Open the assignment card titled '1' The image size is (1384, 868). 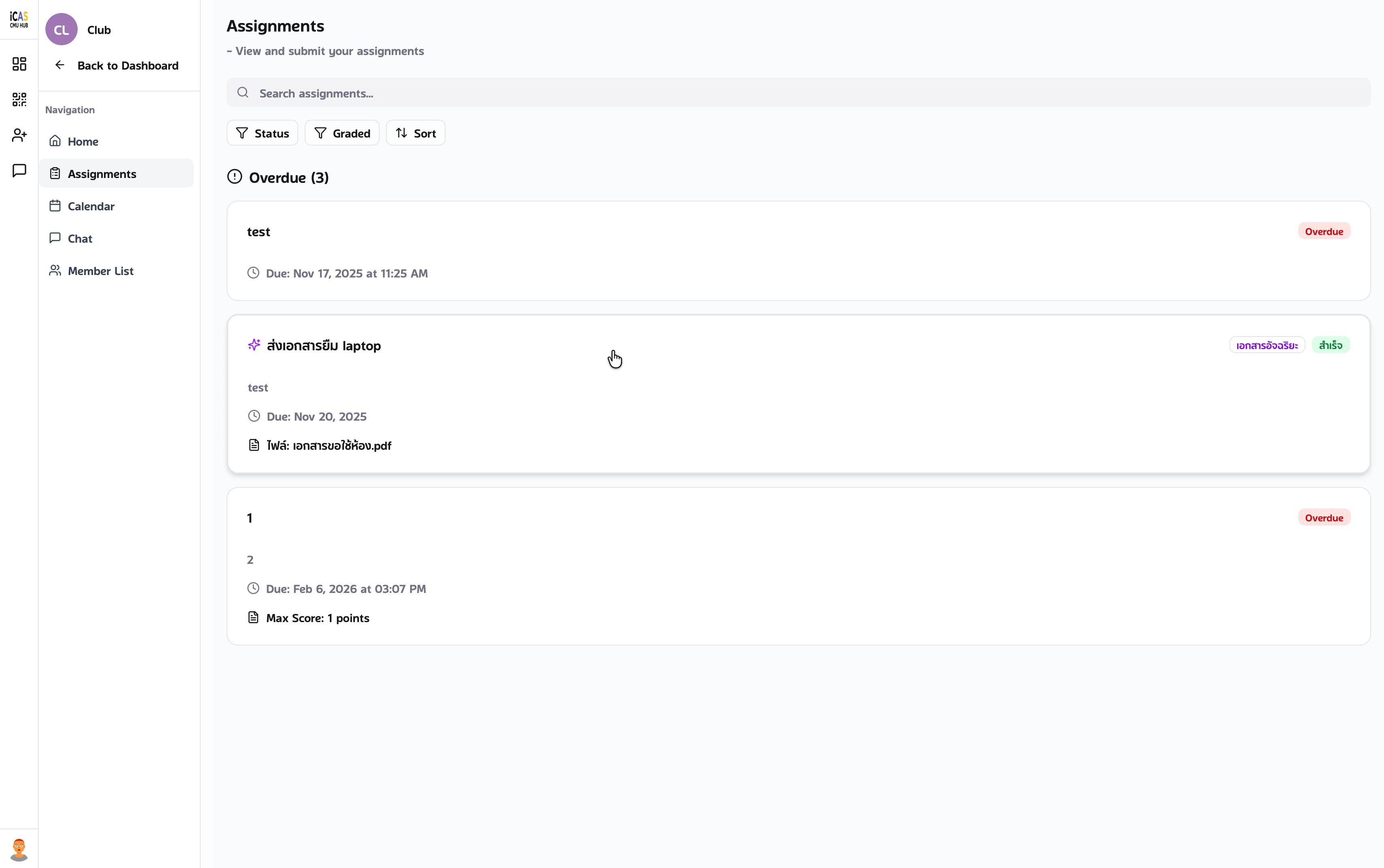pos(798,566)
